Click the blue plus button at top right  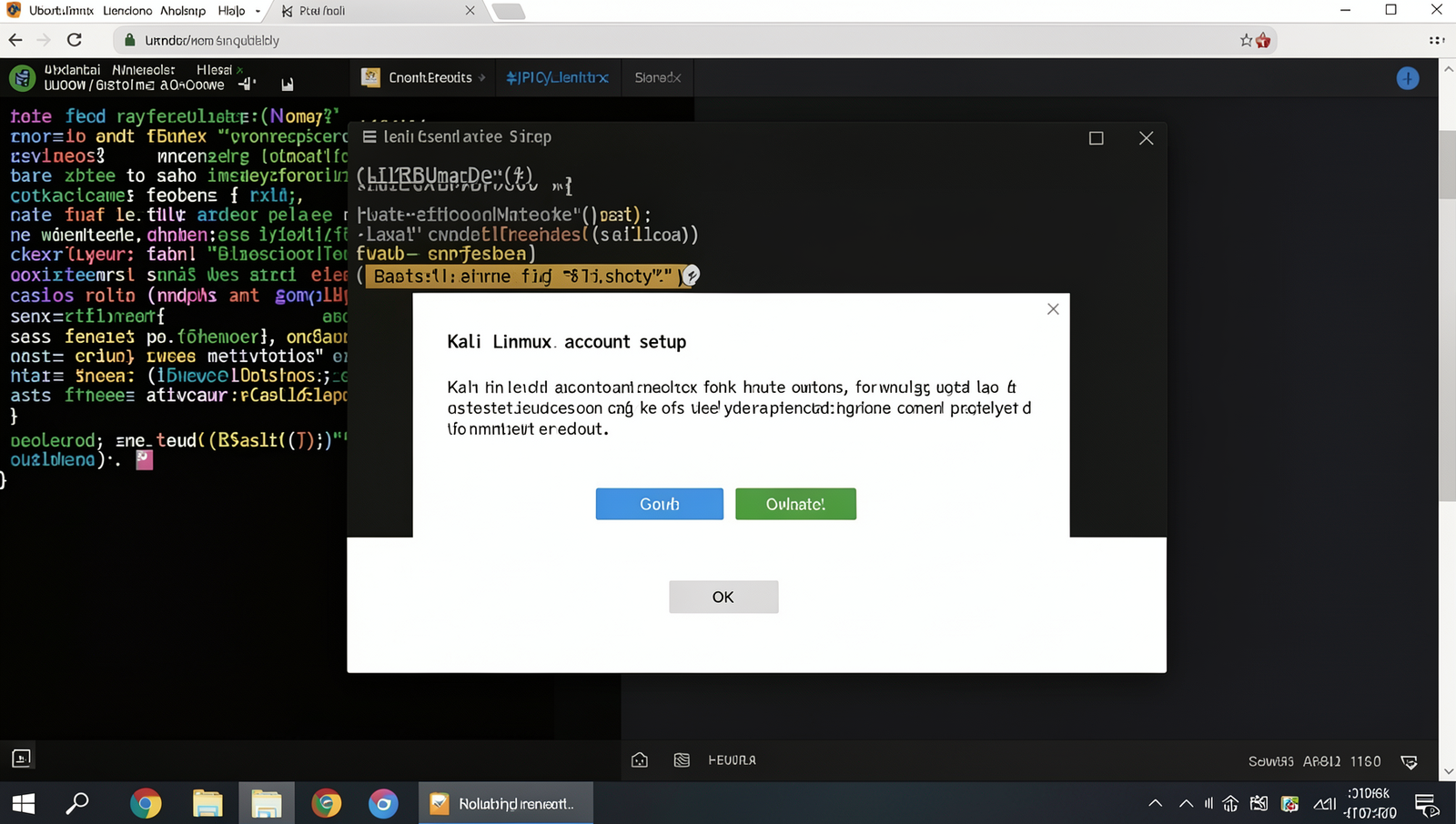(1408, 78)
